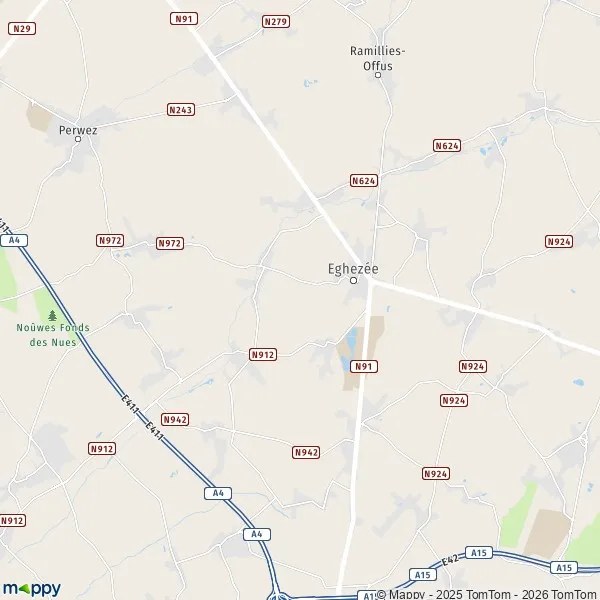Select the N279 road shield
Viewport: 600px width, 600px height.
click(276, 21)
